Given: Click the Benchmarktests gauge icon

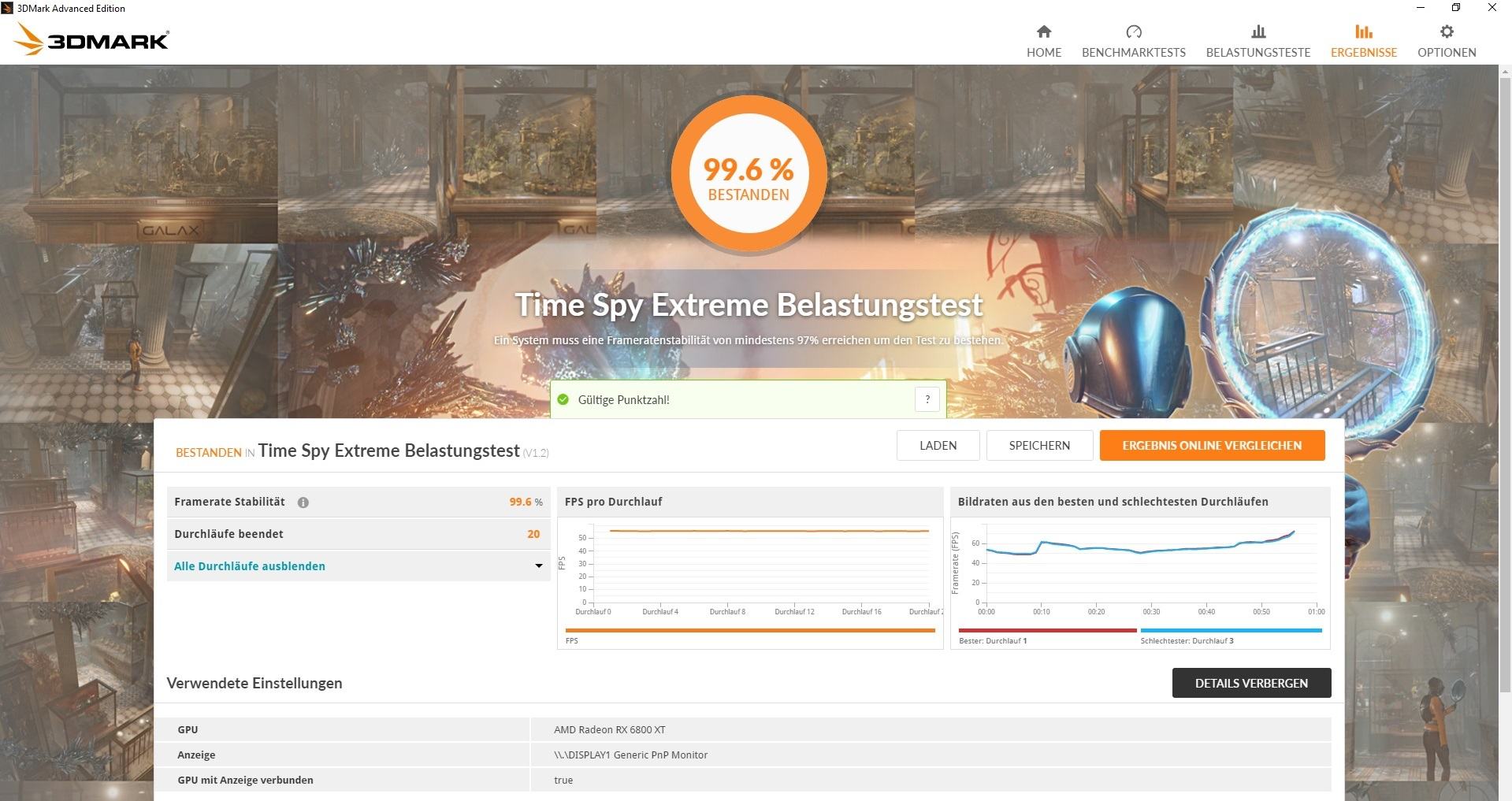Looking at the screenshot, I should 1134,32.
